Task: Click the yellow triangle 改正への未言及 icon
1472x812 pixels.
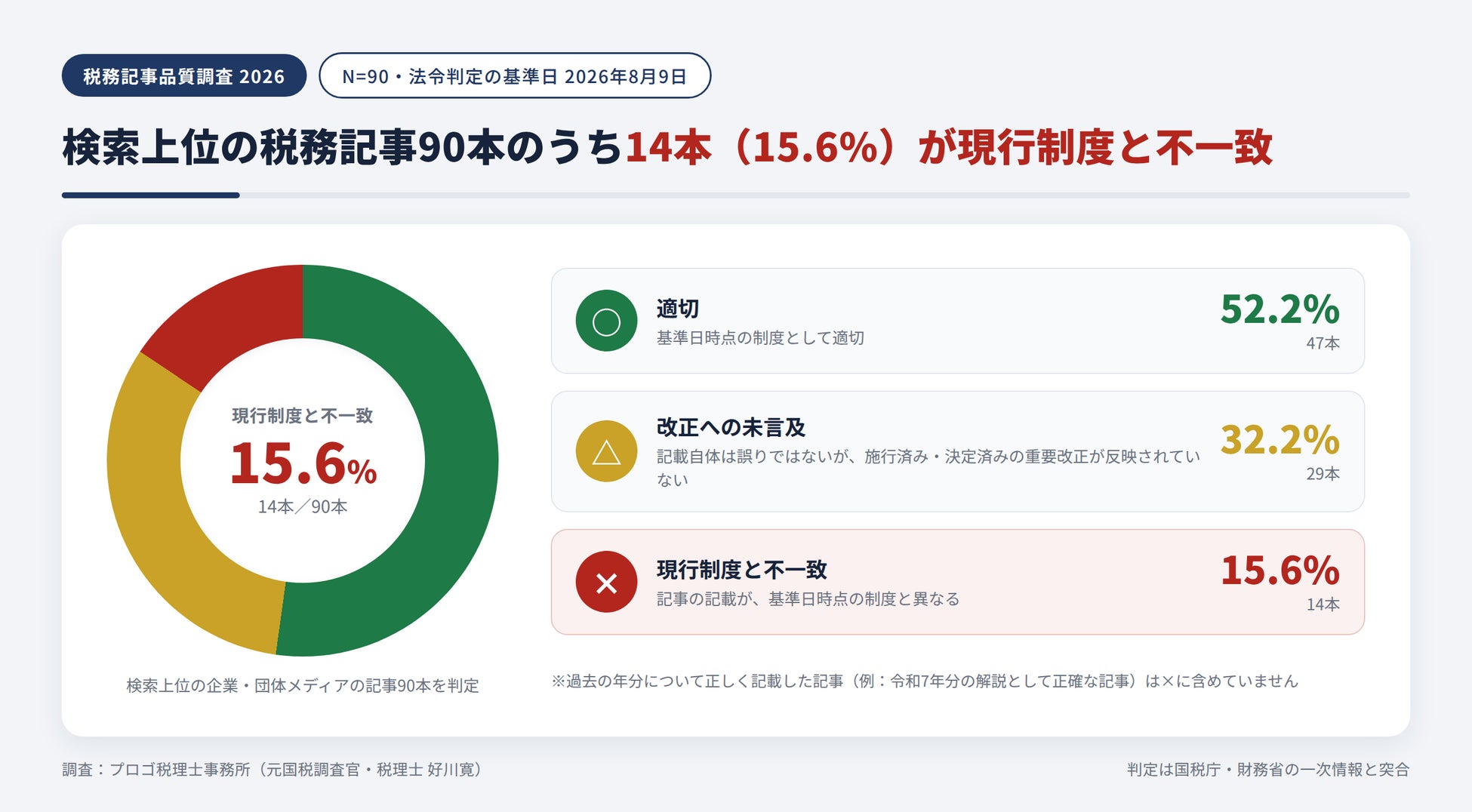Action: coord(606,451)
